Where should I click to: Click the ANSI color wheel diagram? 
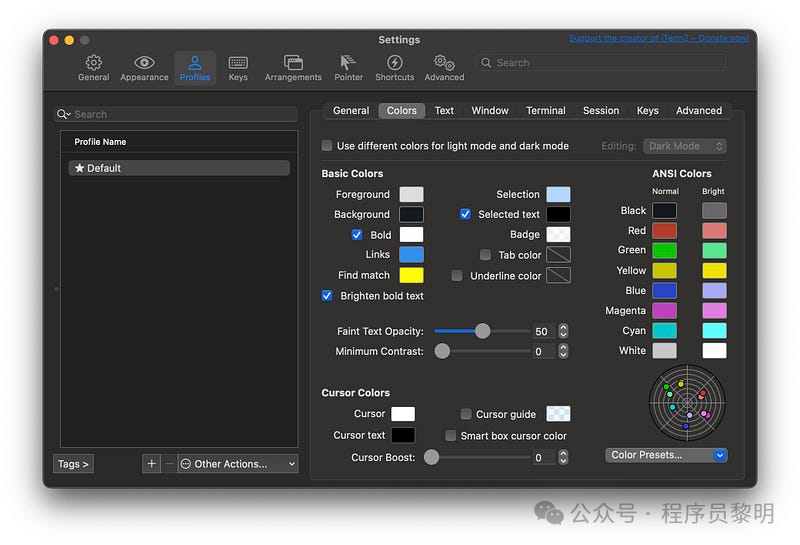pos(687,403)
